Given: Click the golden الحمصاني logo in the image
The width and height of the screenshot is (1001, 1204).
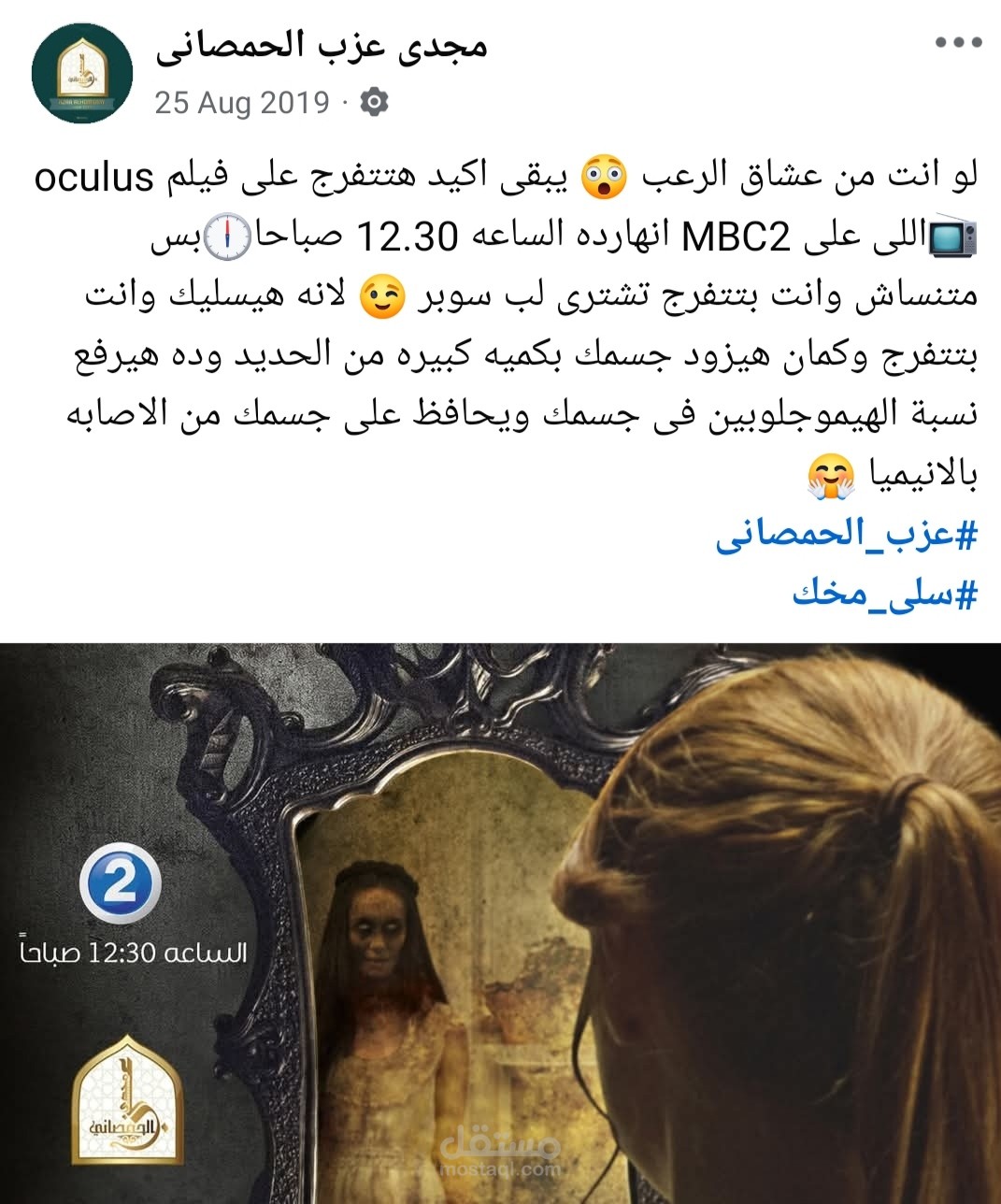Looking at the screenshot, I should coord(127,1099).
